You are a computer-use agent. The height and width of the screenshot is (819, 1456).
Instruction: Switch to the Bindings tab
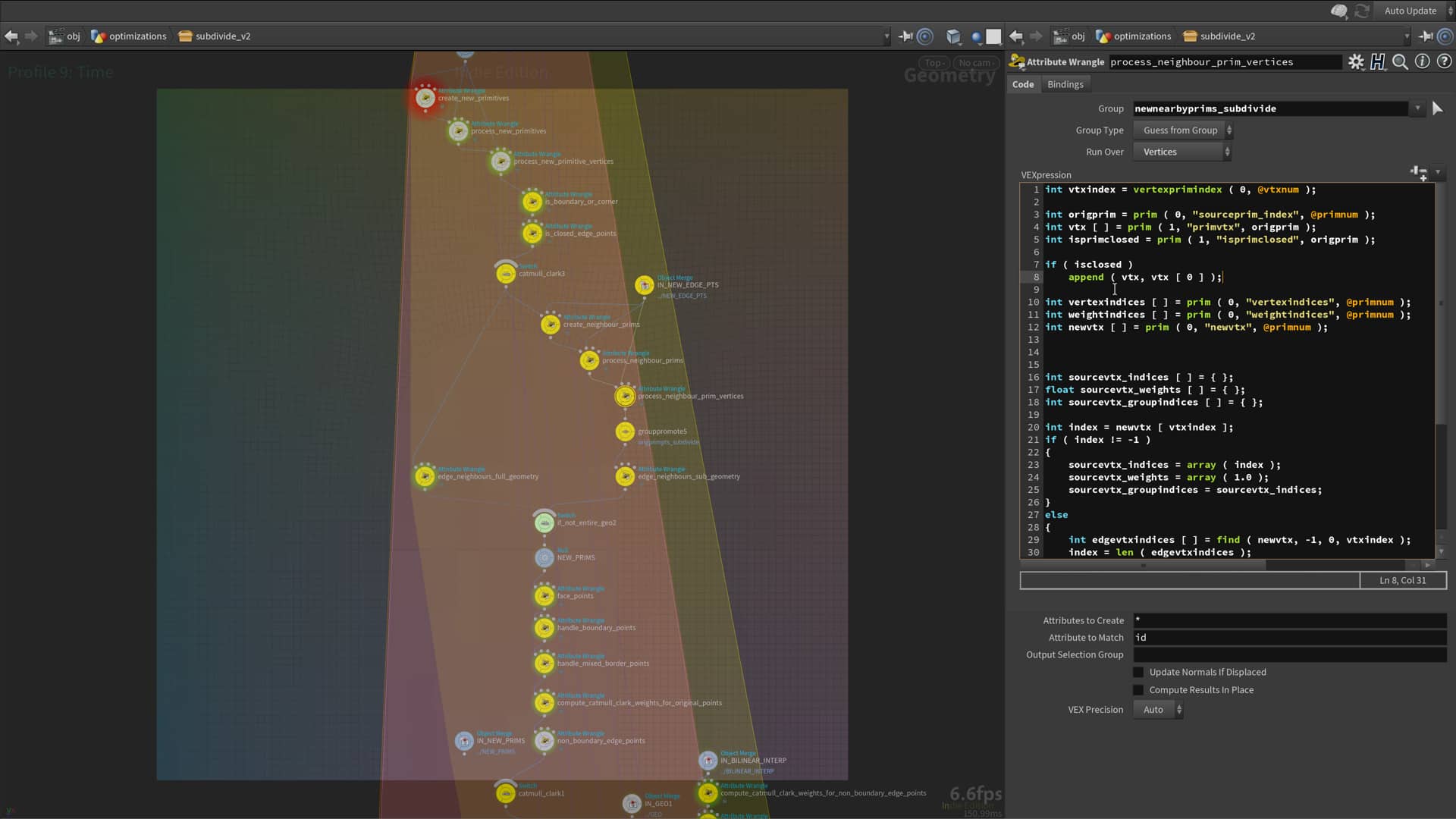[x=1065, y=84]
